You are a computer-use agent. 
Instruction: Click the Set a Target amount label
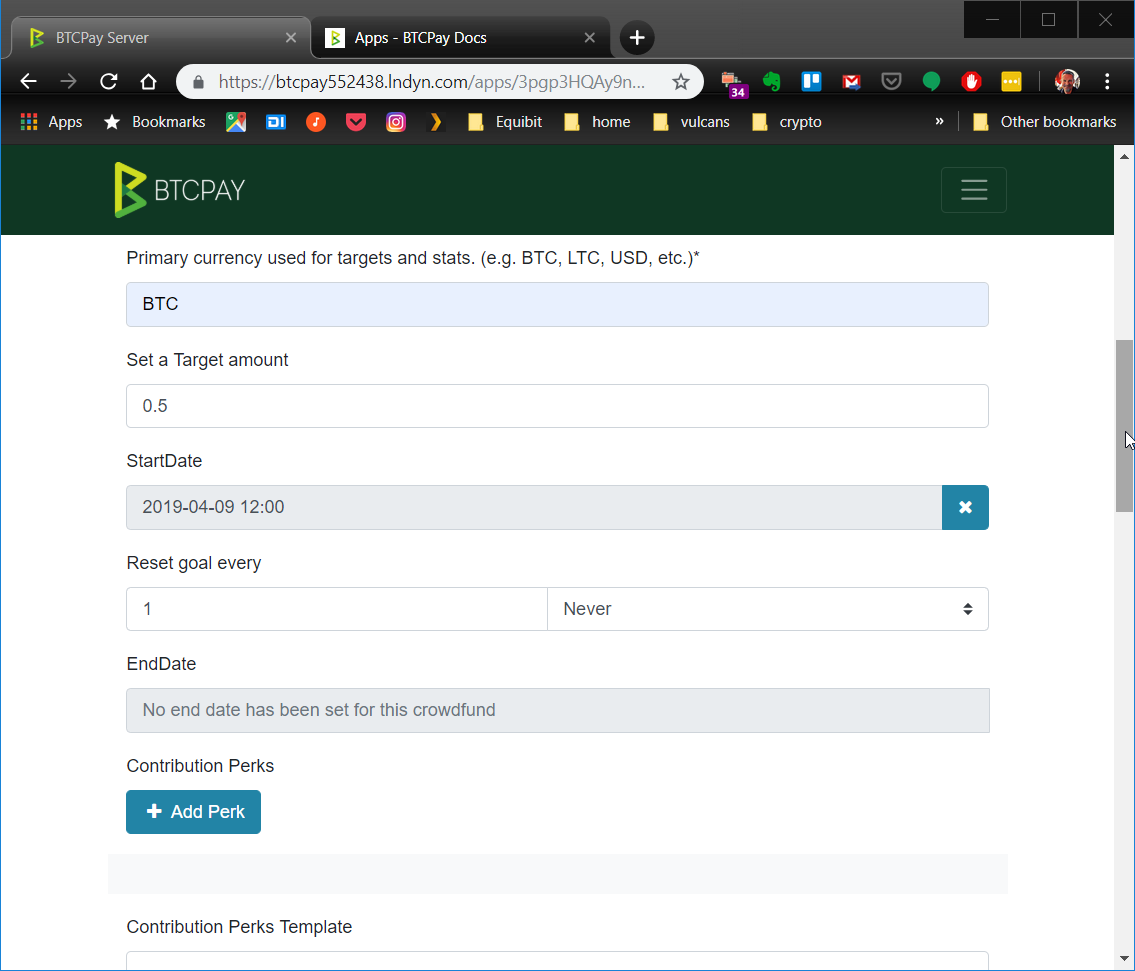point(207,360)
